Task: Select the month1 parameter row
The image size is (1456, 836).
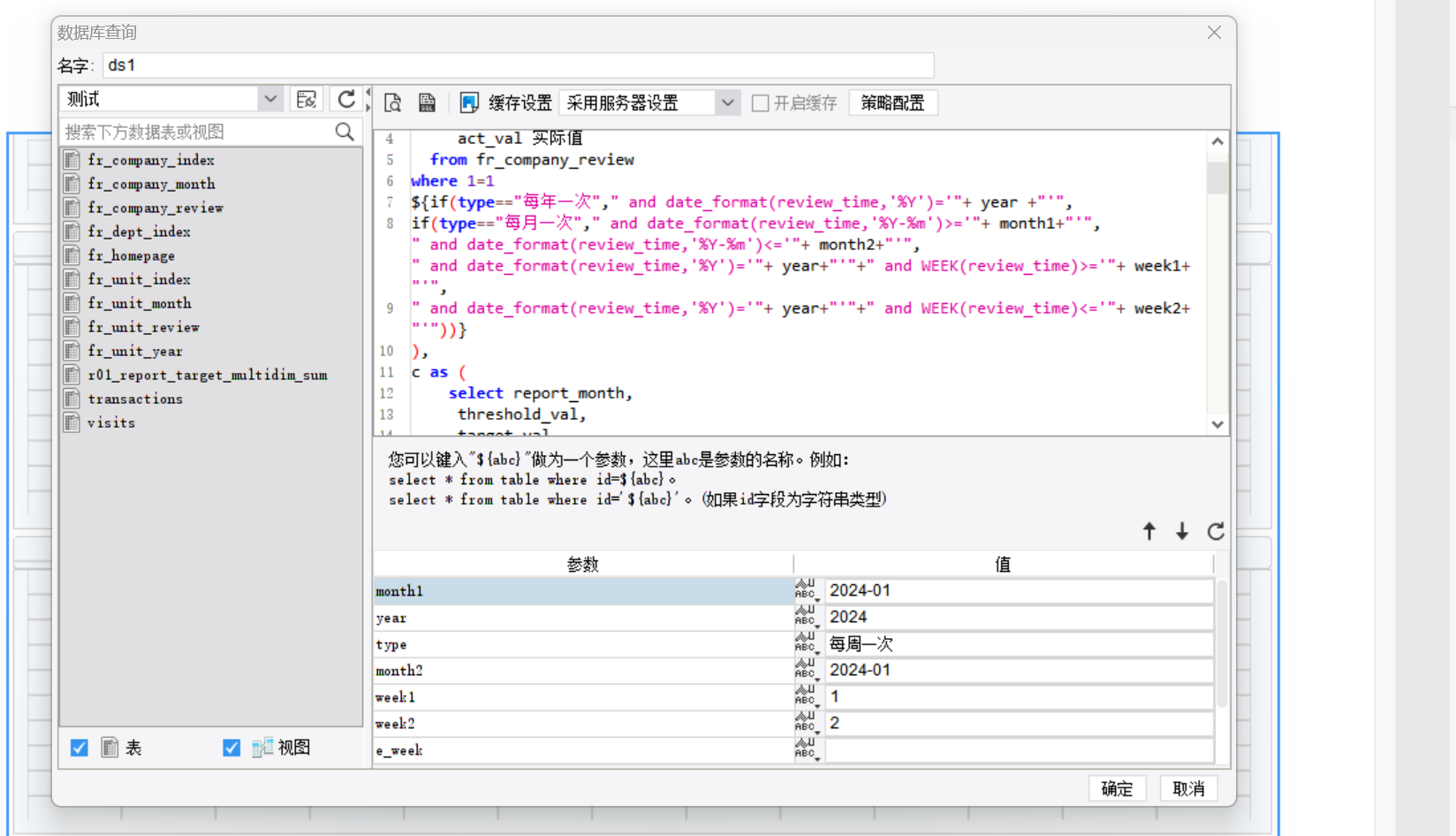Action: tap(583, 591)
